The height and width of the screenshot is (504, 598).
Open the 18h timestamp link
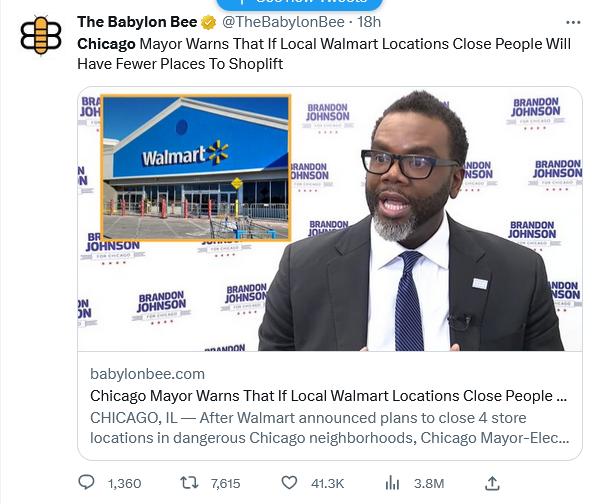point(369,22)
